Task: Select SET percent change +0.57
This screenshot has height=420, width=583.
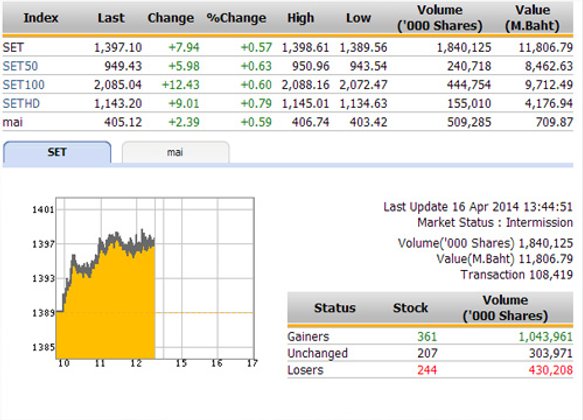Action: coord(256,48)
